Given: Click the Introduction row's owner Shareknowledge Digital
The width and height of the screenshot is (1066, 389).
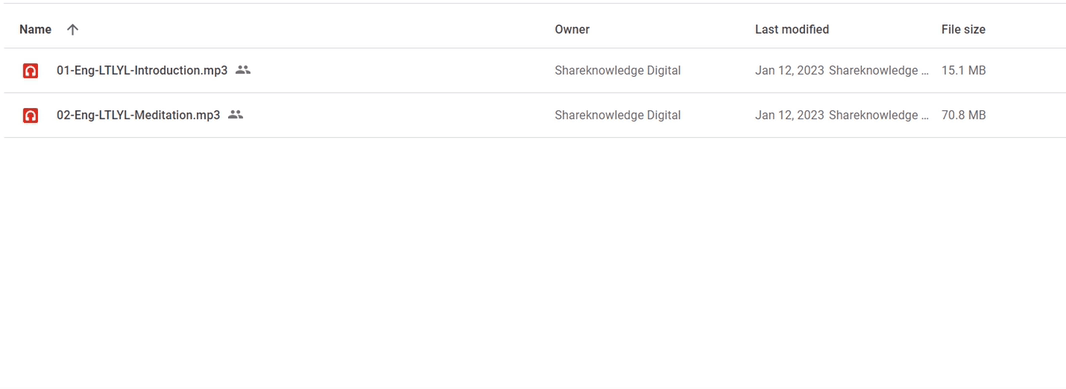Looking at the screenshot, I should 617,70.
